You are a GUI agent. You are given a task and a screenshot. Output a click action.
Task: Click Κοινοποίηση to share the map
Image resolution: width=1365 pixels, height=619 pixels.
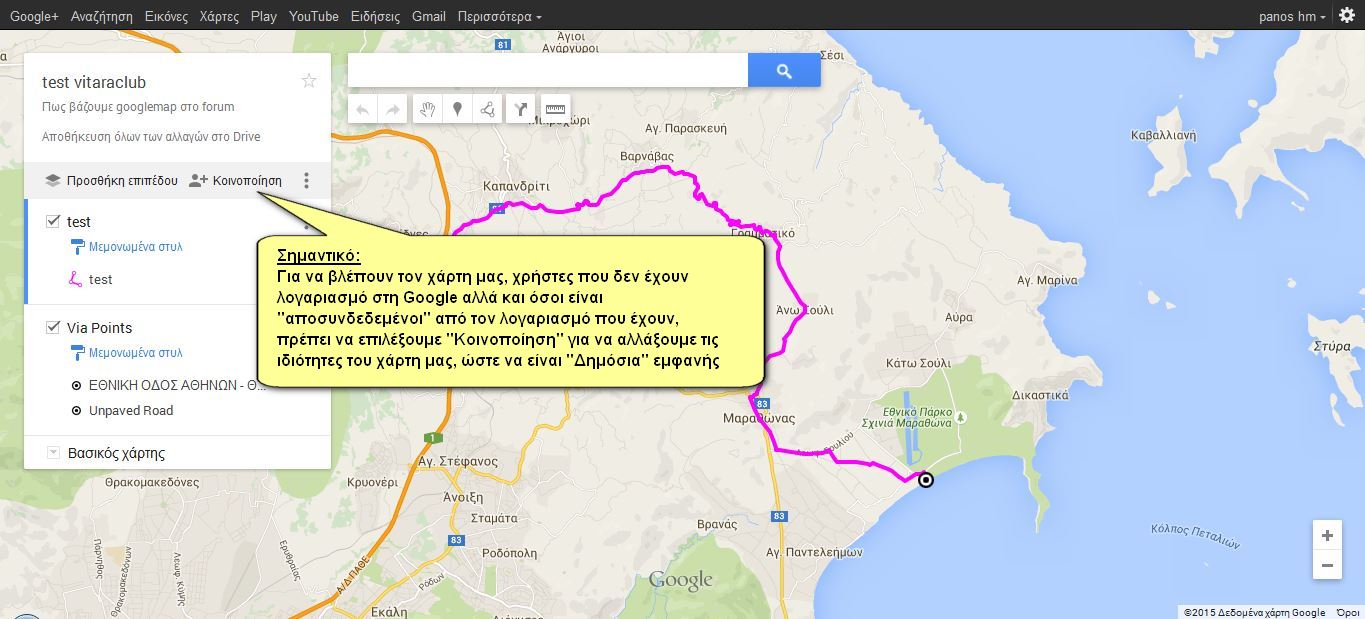tap(247, 181)
